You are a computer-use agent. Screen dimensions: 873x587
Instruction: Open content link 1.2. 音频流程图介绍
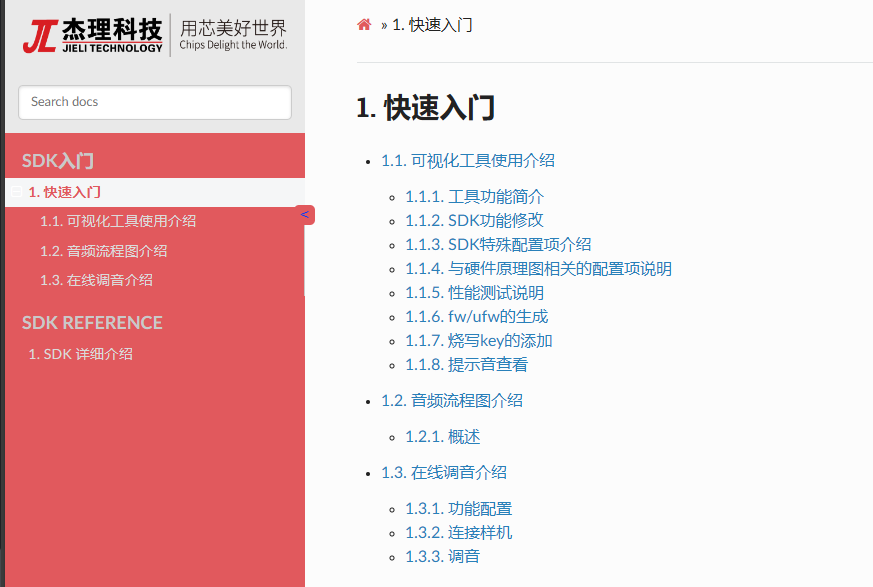pos(452,401)
